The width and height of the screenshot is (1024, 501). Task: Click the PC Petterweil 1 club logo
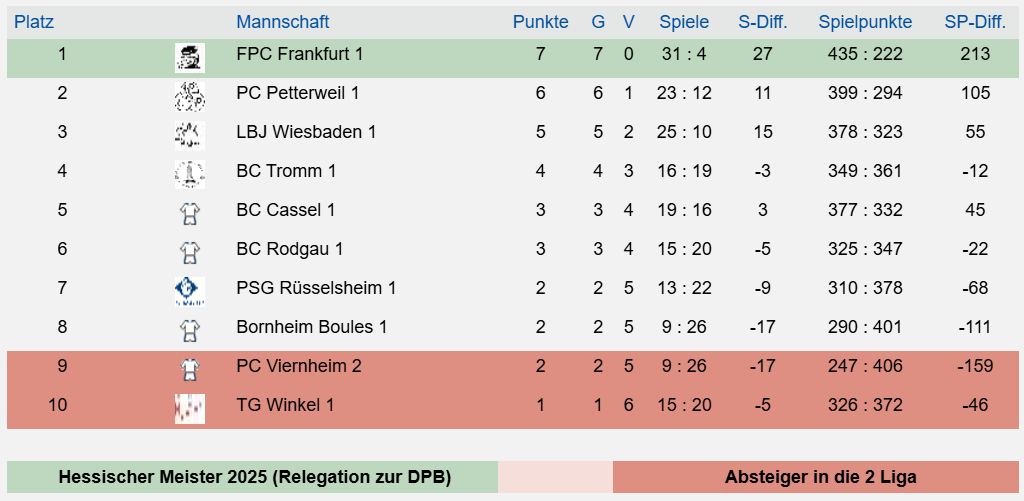click(190, 97)
